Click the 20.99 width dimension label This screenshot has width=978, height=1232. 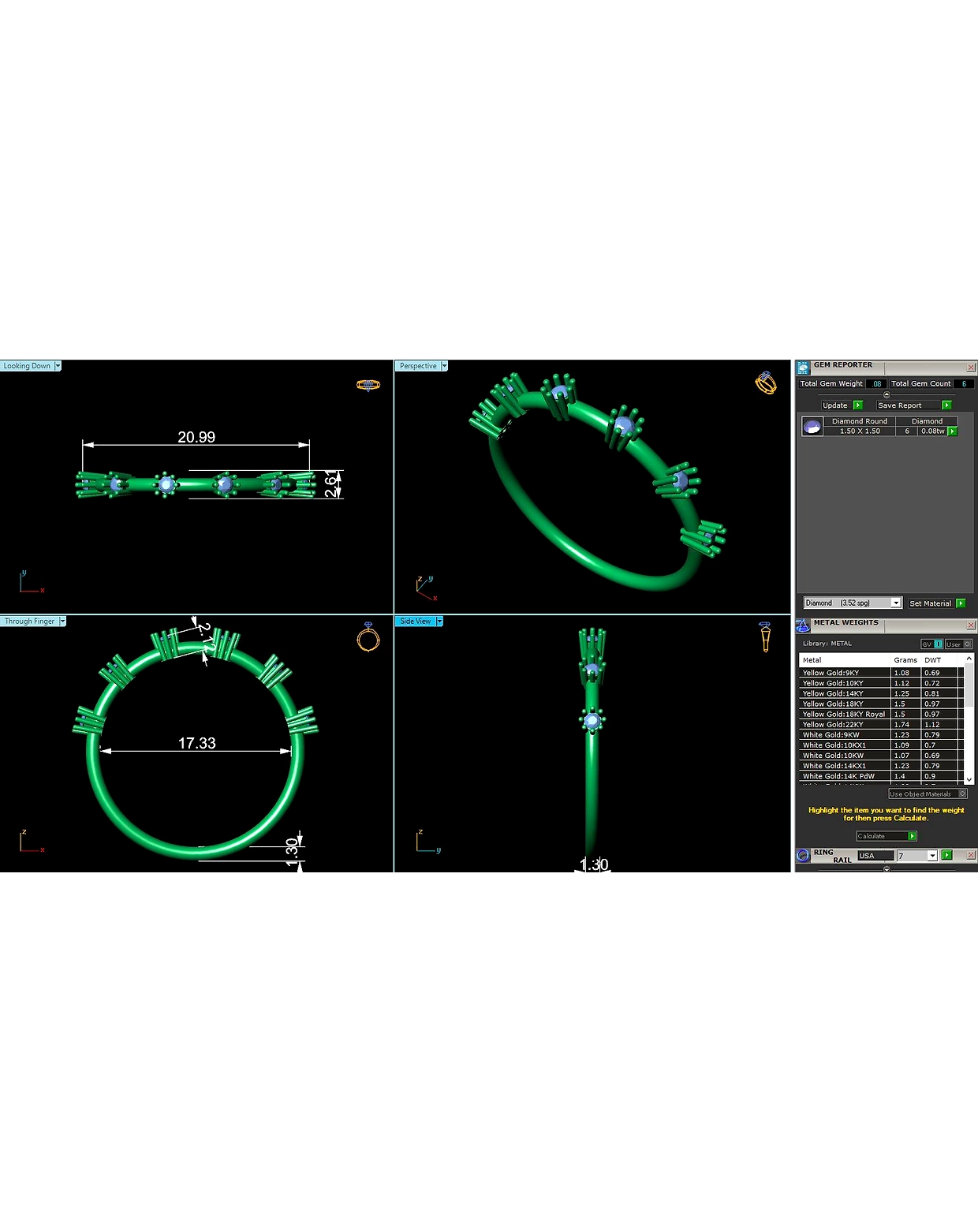click(x=196, y=437)
